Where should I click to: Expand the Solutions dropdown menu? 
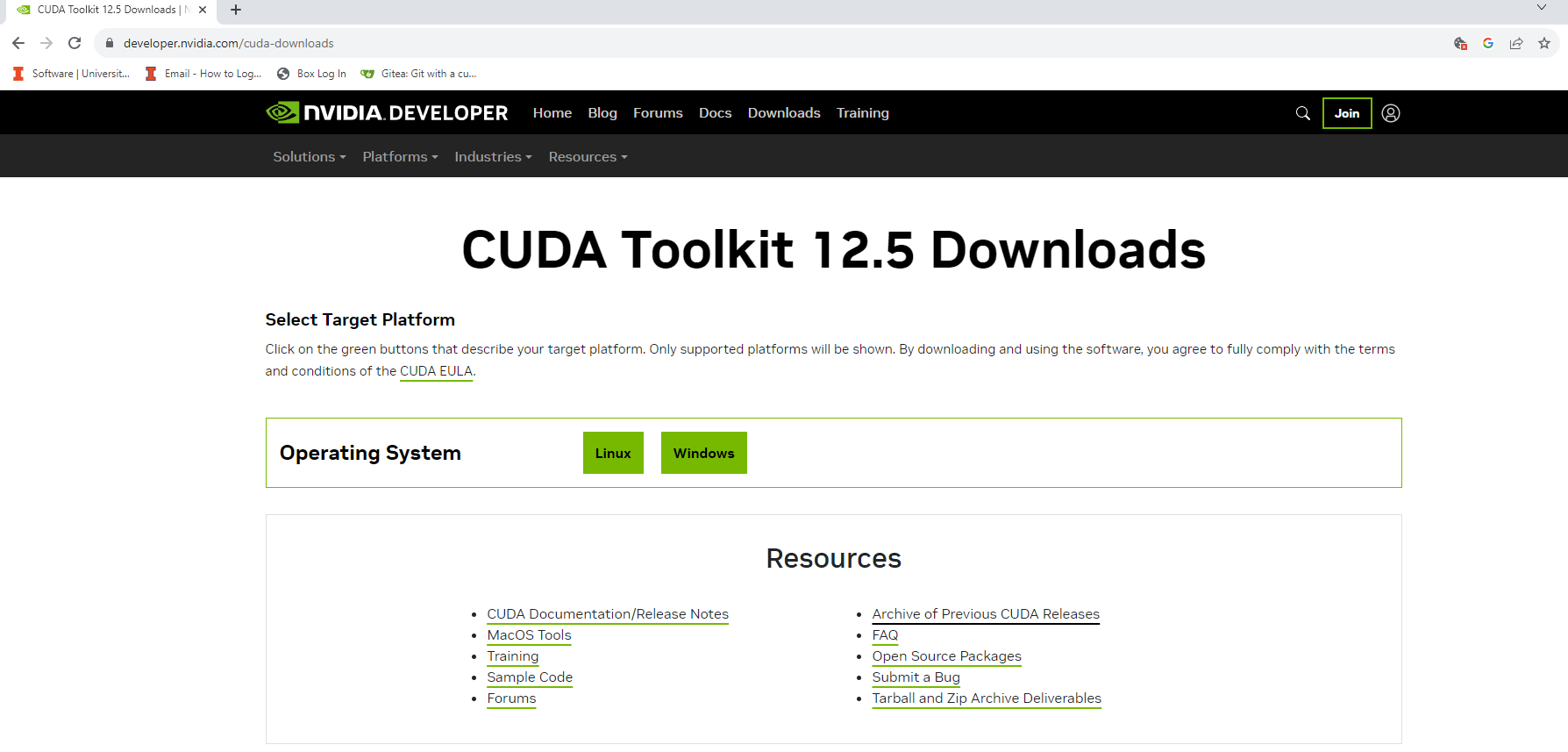[x=309, y=157]
